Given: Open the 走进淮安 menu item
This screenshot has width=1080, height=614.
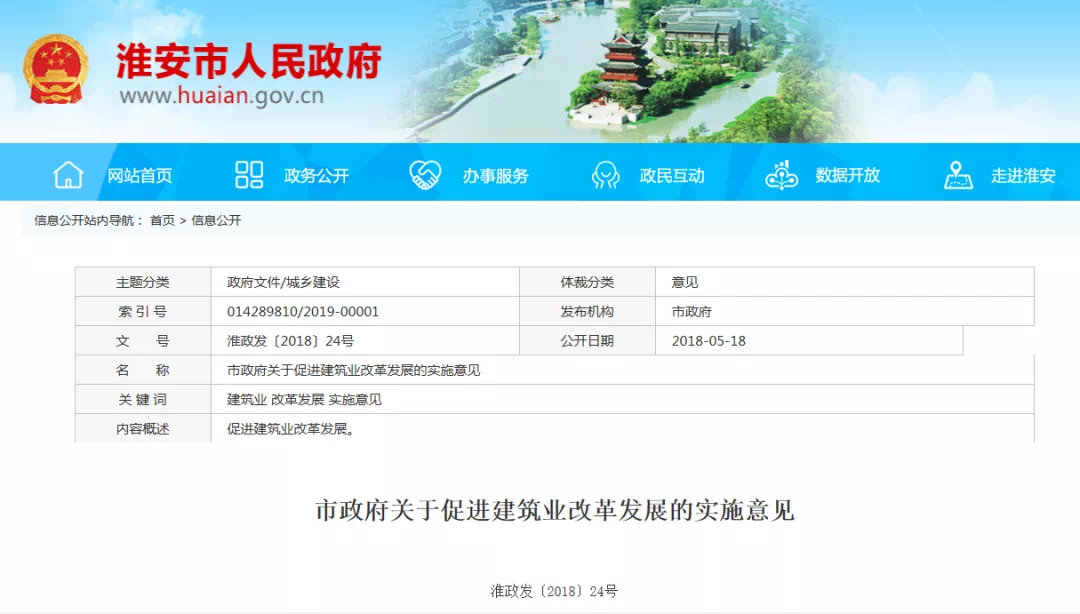Looking at the screenshot, I should point(1024,176).
